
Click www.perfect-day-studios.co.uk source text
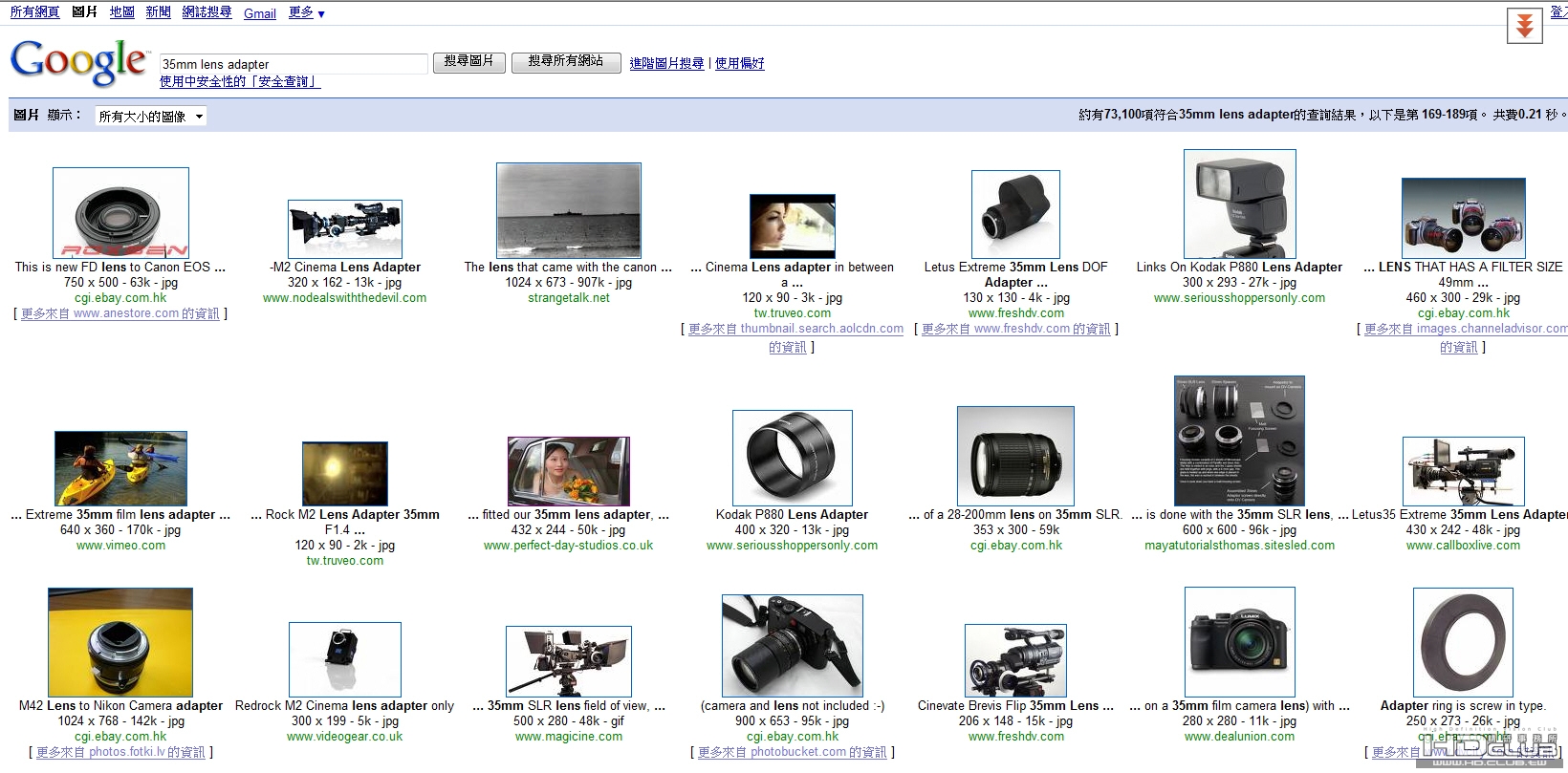569,546
